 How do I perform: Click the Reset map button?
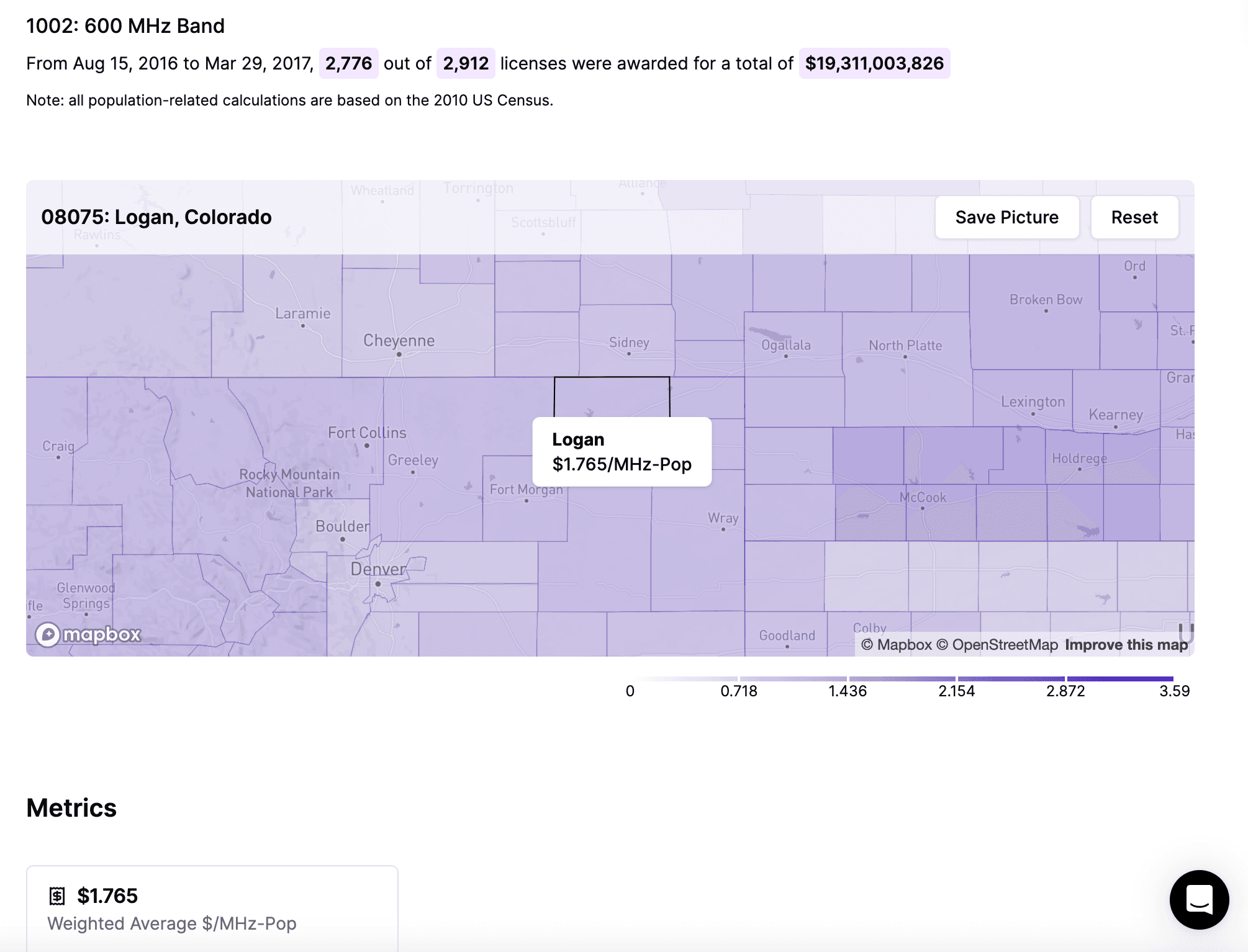(x=1134, y=217)
